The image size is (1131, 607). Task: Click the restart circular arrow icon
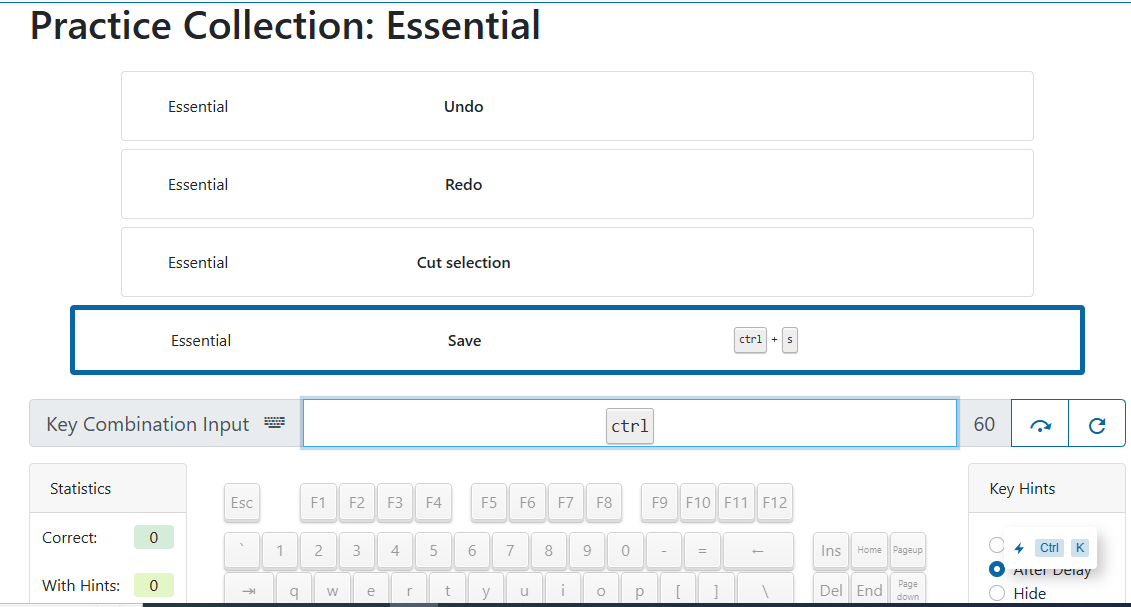(x=1097, y=425)
